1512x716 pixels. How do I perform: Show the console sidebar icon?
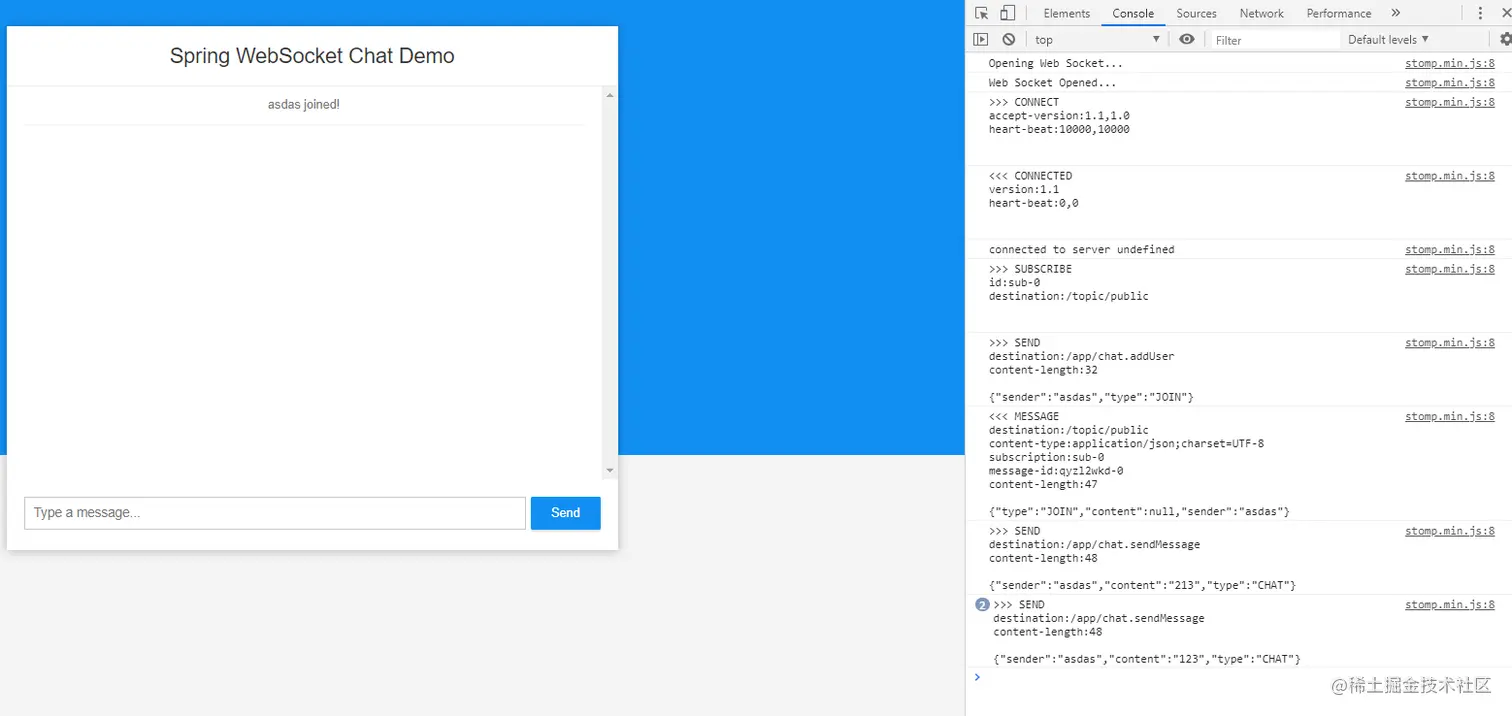point(981,39)
